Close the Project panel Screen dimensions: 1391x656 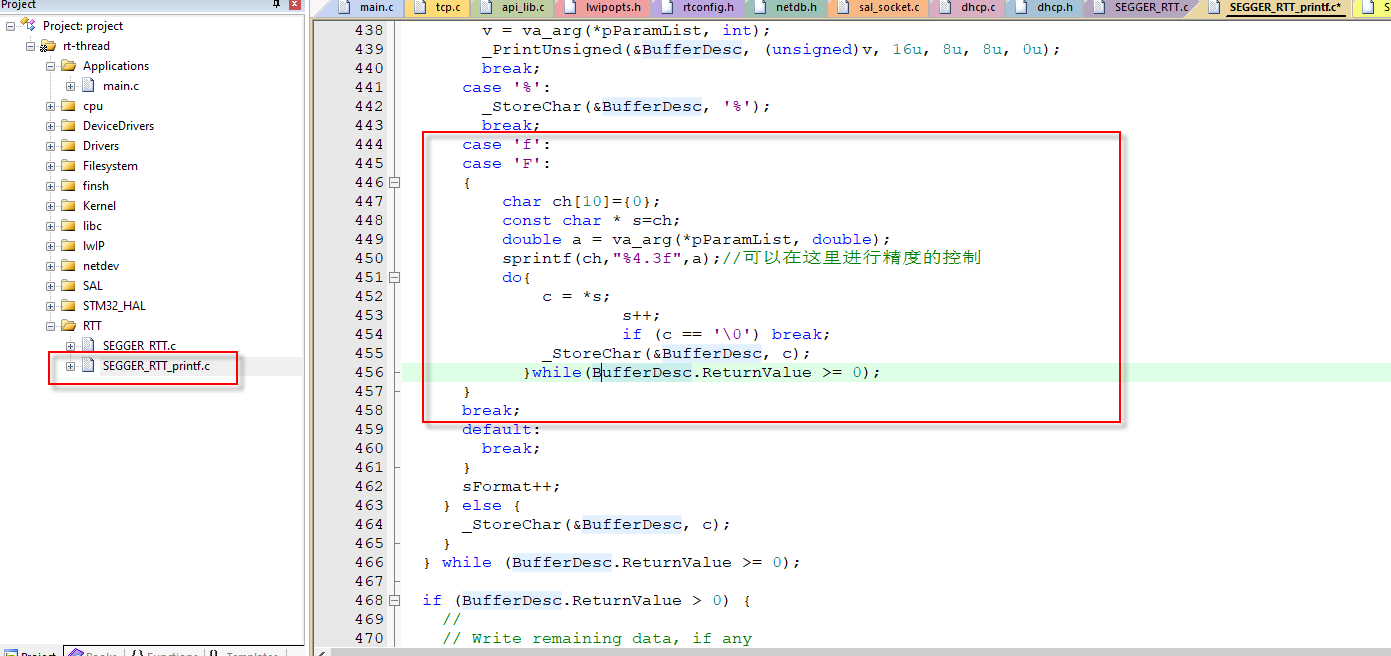pos(294,5)
